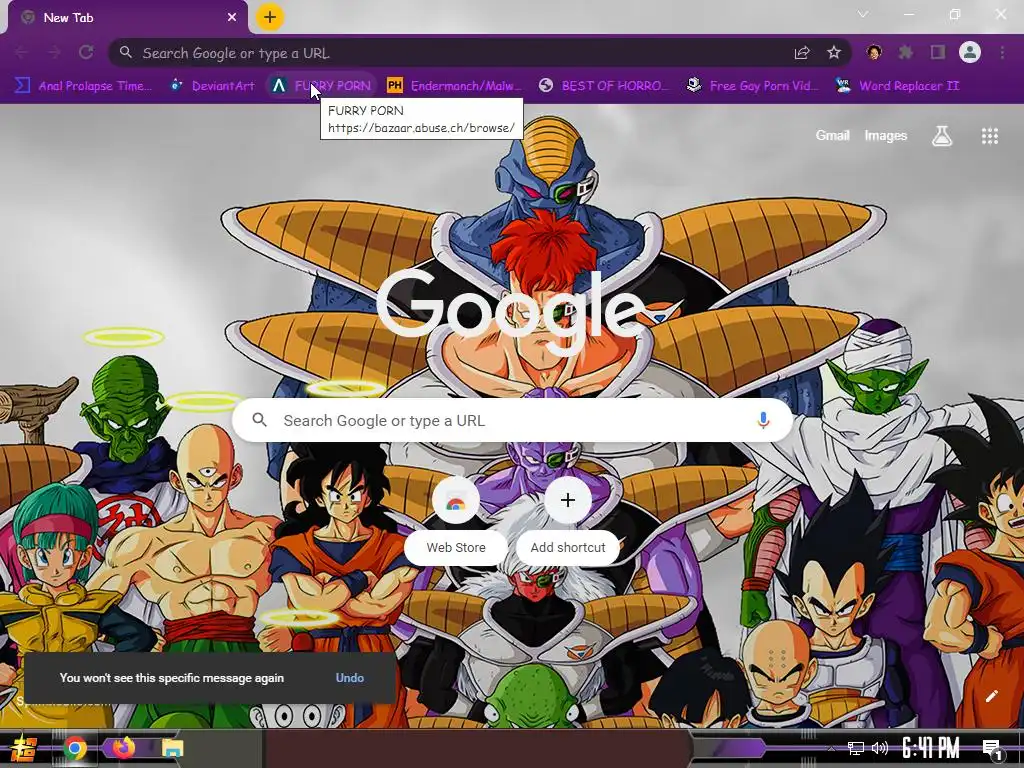Viewport: 1024px width, 768px height.
Task: Click the search icon inside the address bar
Action: point(126,52)
